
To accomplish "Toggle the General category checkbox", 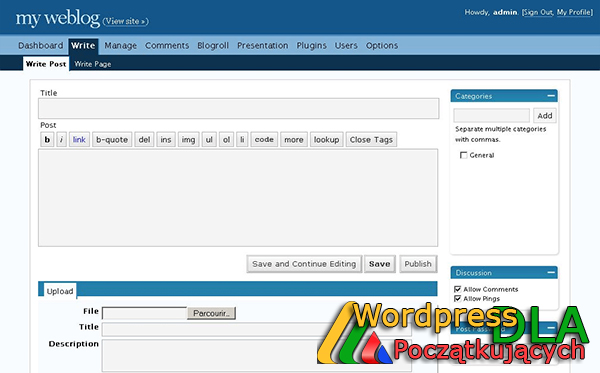I will pyautogui.click(x=463, y=155).
